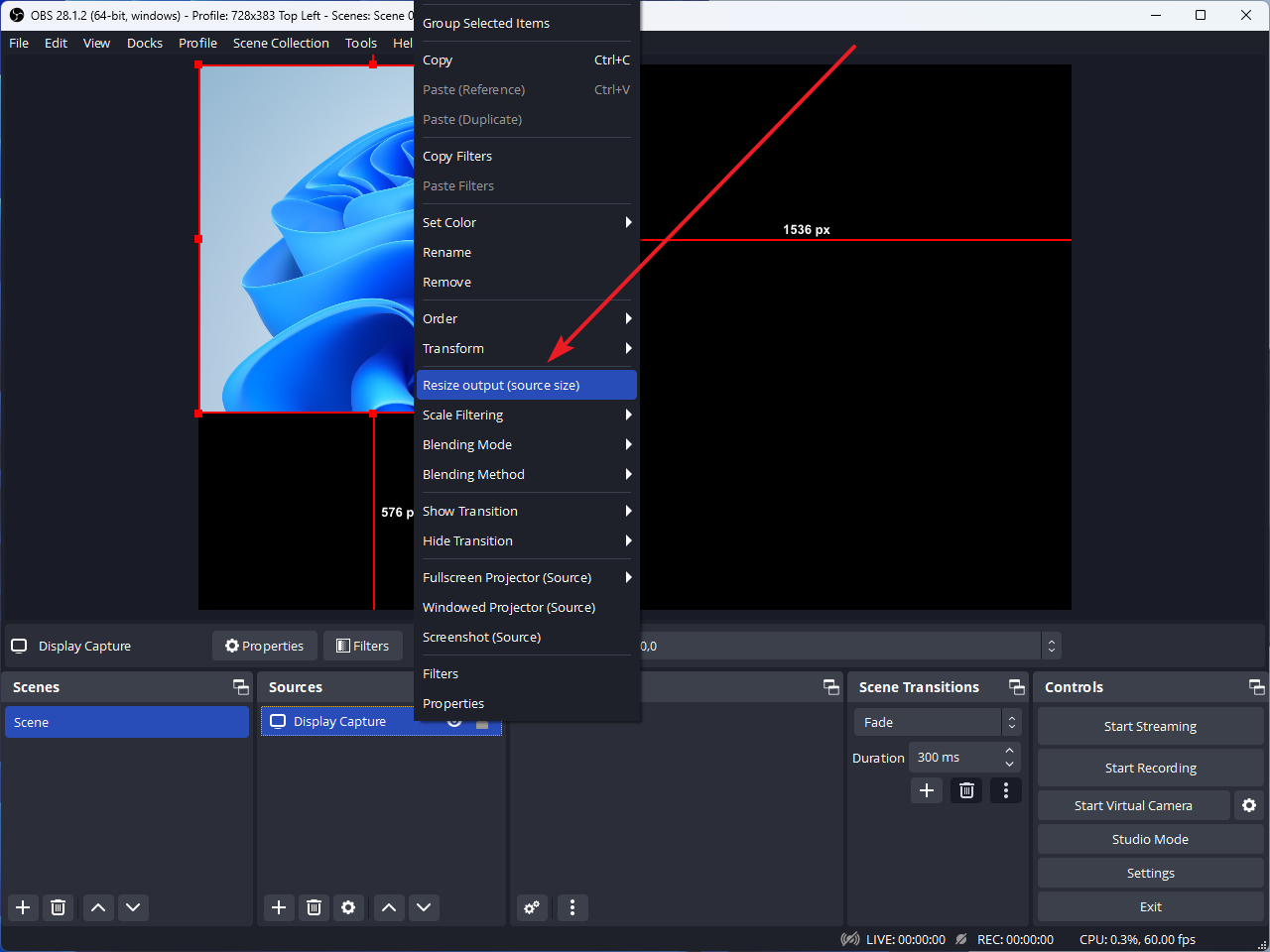Delete the selected source using the trash icon
1270x952 pixels.
point(315,907)
